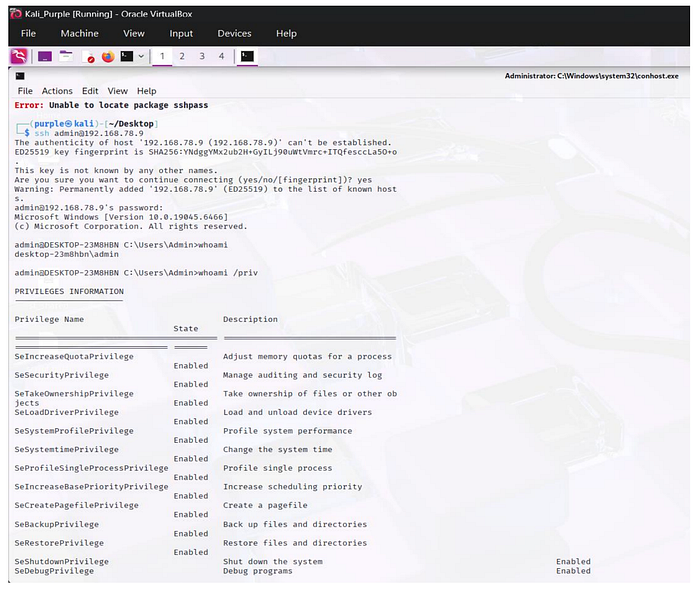Viewport: 700px width, 591px height.
Task: Click the 'admin@192.168.78.9's password:' prompt line
Action: coord(89,208)
